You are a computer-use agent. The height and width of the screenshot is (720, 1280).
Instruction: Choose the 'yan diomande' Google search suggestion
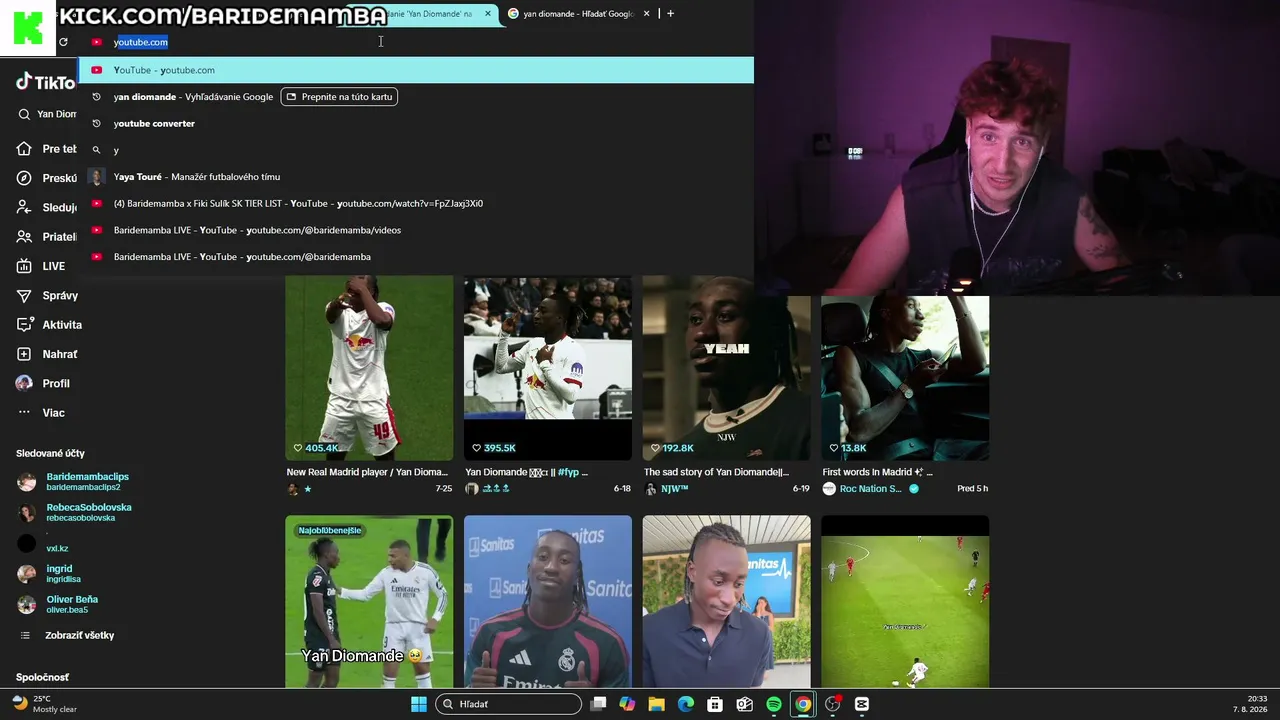(x=193, y=97)
